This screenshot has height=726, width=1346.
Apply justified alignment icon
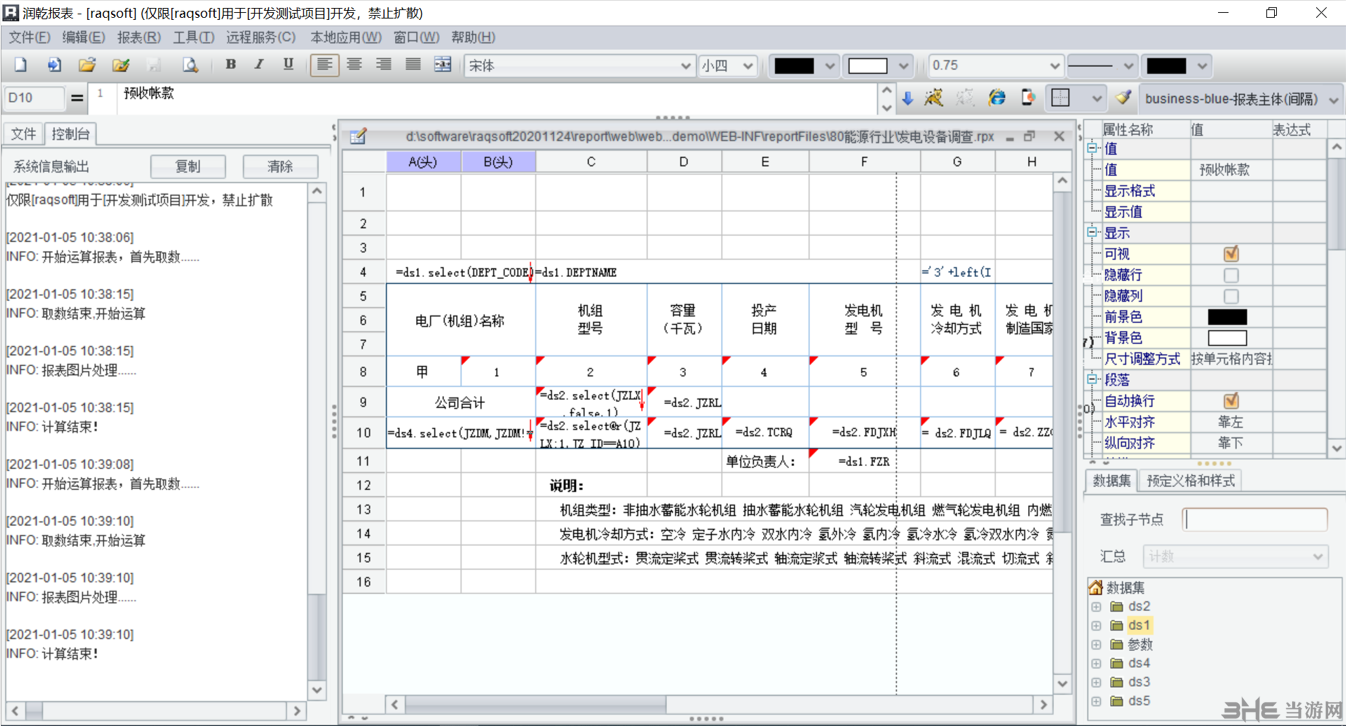pyautogui.click(x=413, y=65)
